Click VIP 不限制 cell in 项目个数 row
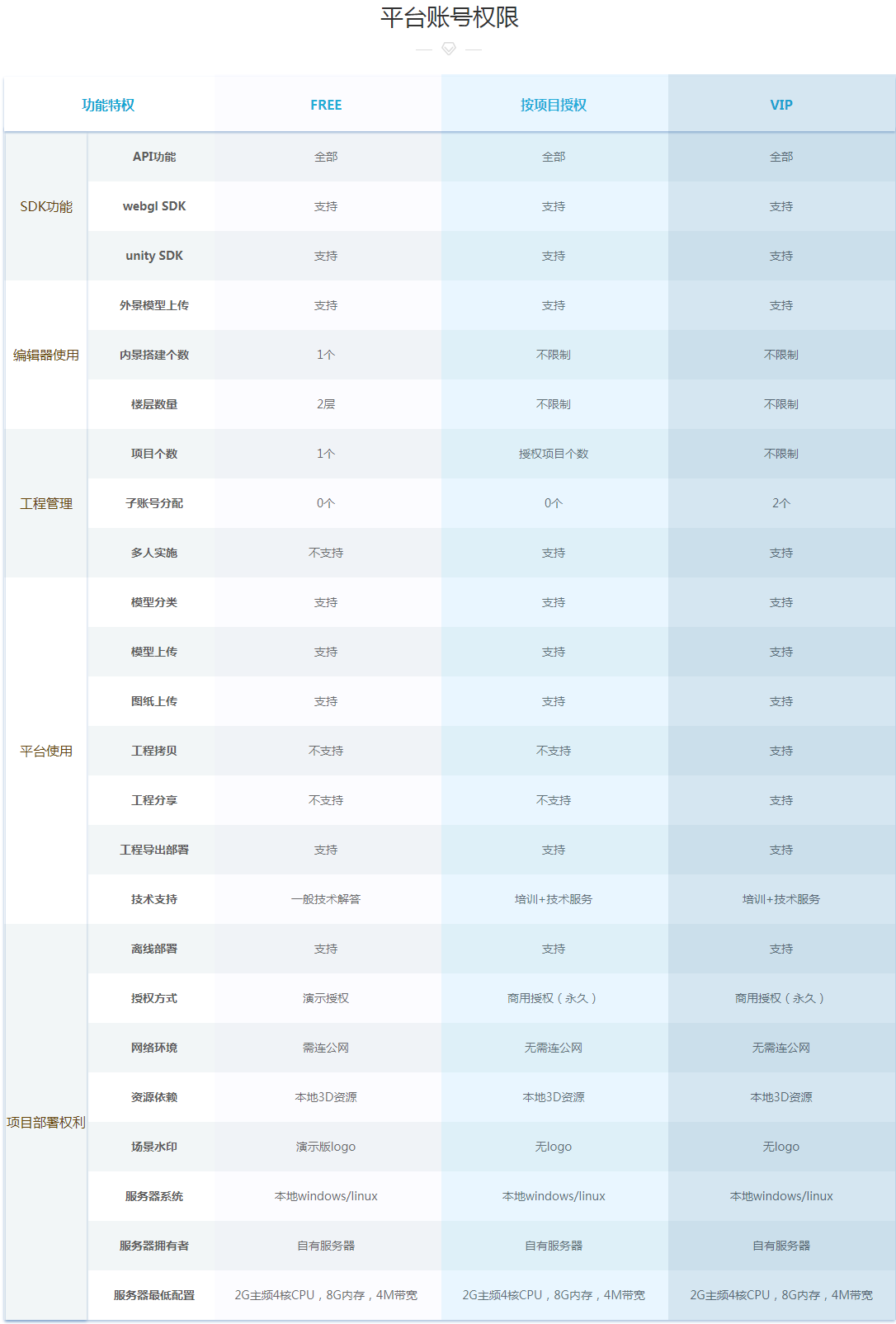The width and height of the screenshot is (896, 1324). click(781, 454)
